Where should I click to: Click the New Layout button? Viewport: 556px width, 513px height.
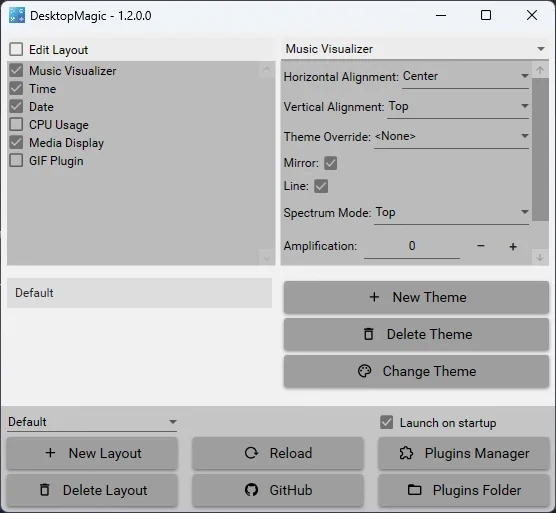tap(92, 453)
